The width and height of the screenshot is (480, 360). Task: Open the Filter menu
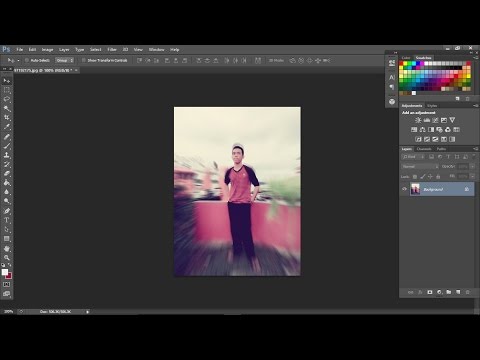[x=112, y=49]
